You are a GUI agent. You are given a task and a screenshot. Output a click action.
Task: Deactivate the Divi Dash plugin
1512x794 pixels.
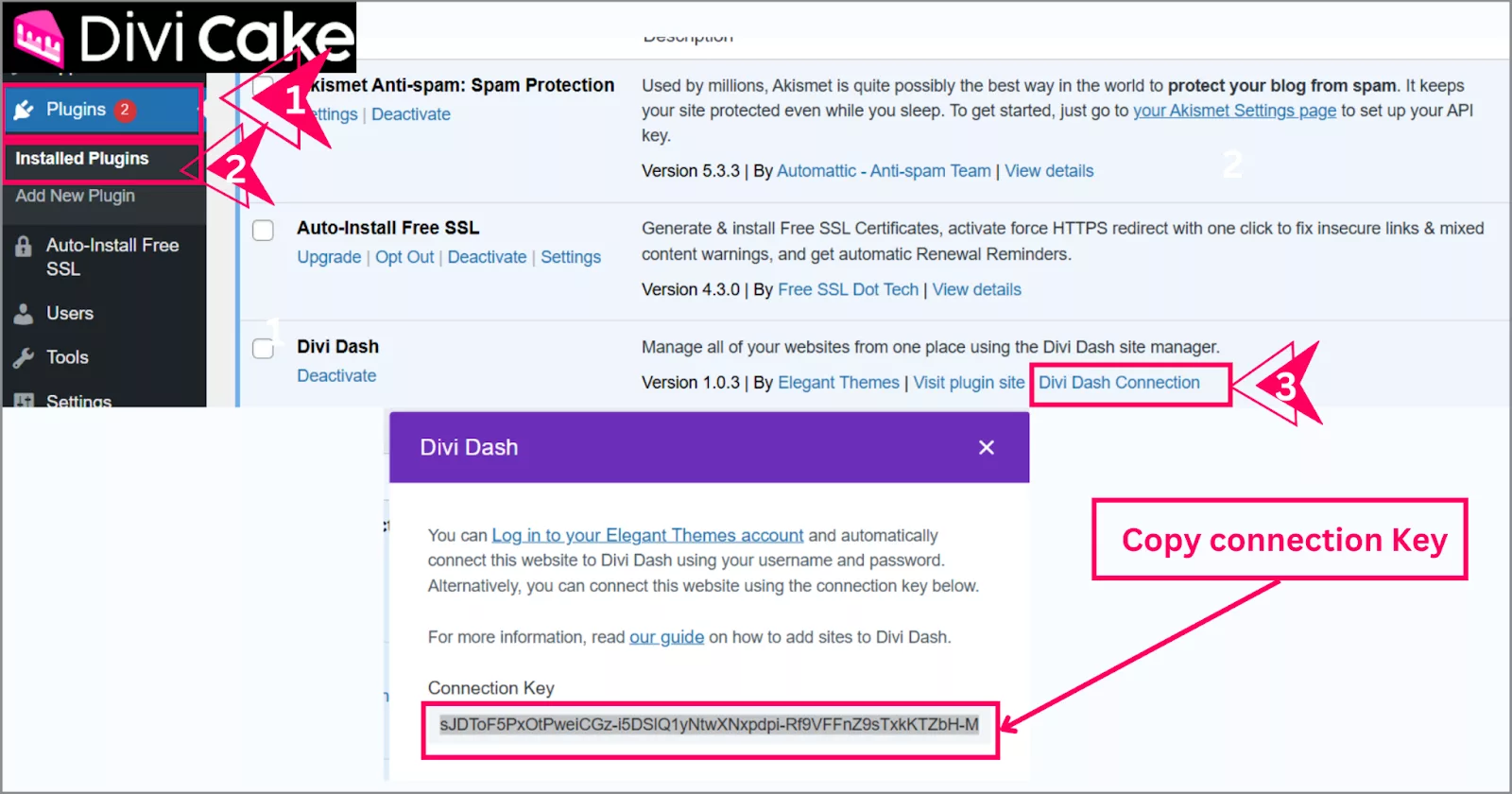(x=336, y=375)
